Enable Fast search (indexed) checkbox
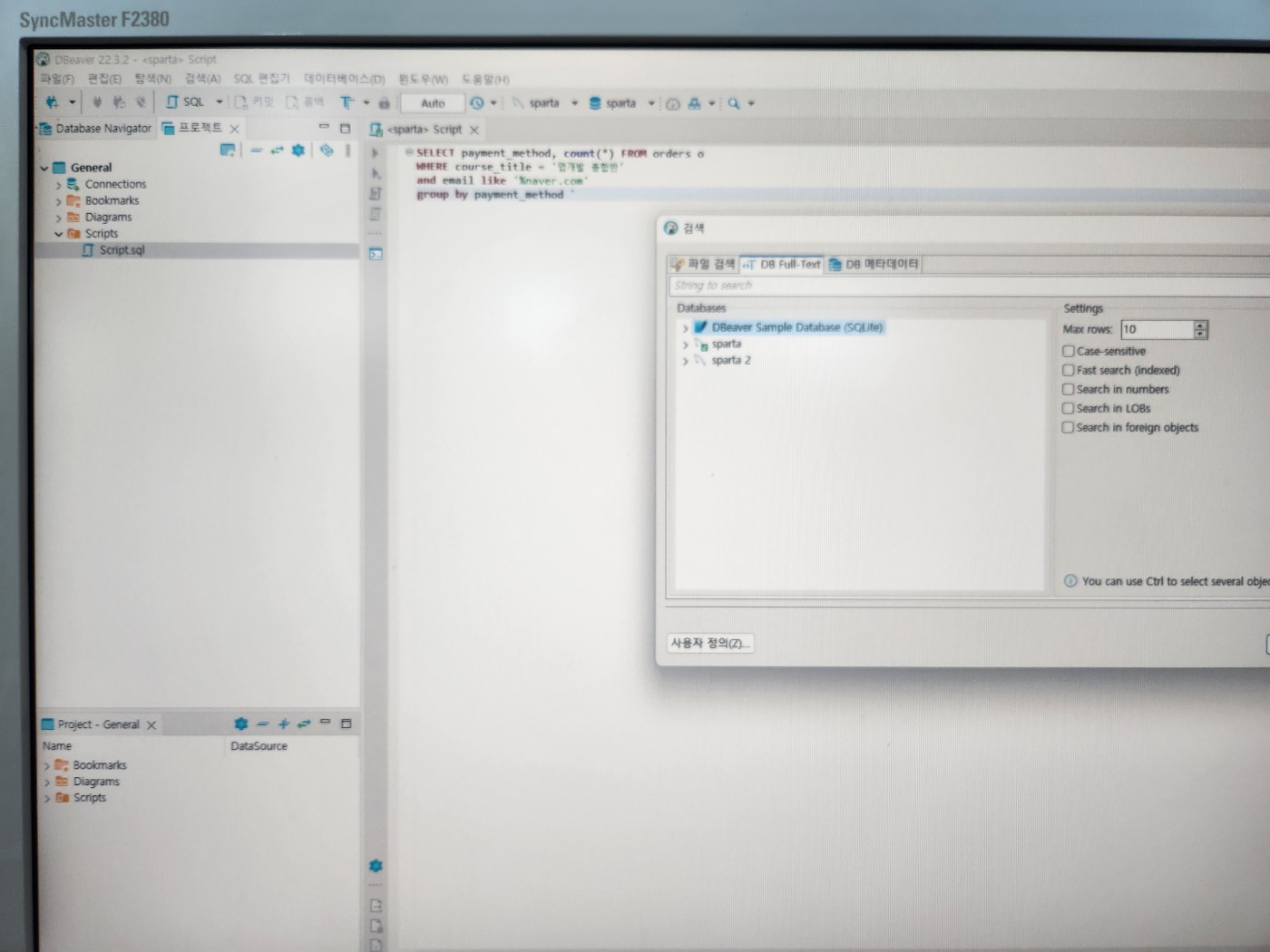This screenshot has width=1270, height=952. click(x=1069, y=370)
